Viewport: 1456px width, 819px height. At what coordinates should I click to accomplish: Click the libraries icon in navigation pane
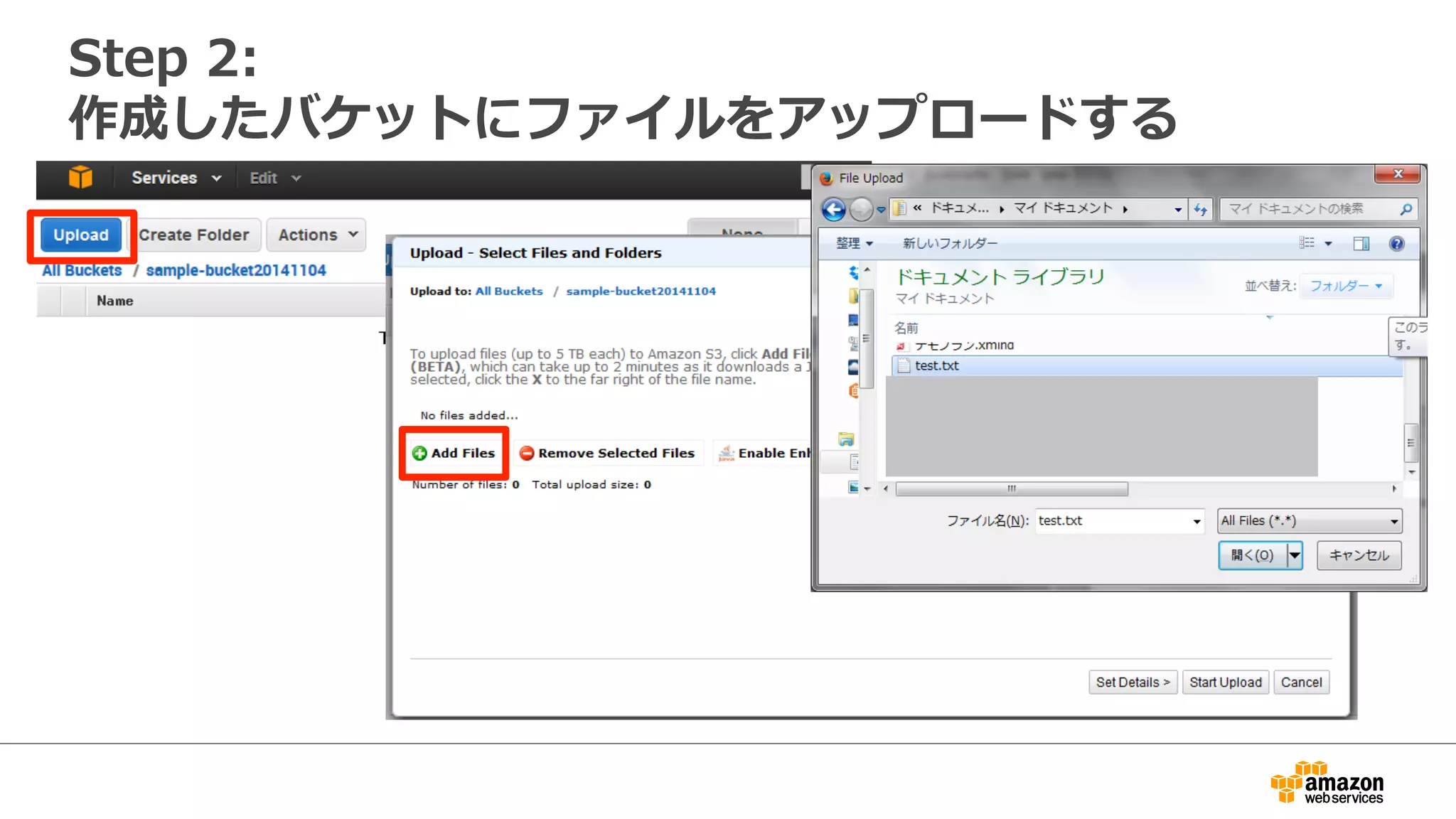(x=846, y=439)
